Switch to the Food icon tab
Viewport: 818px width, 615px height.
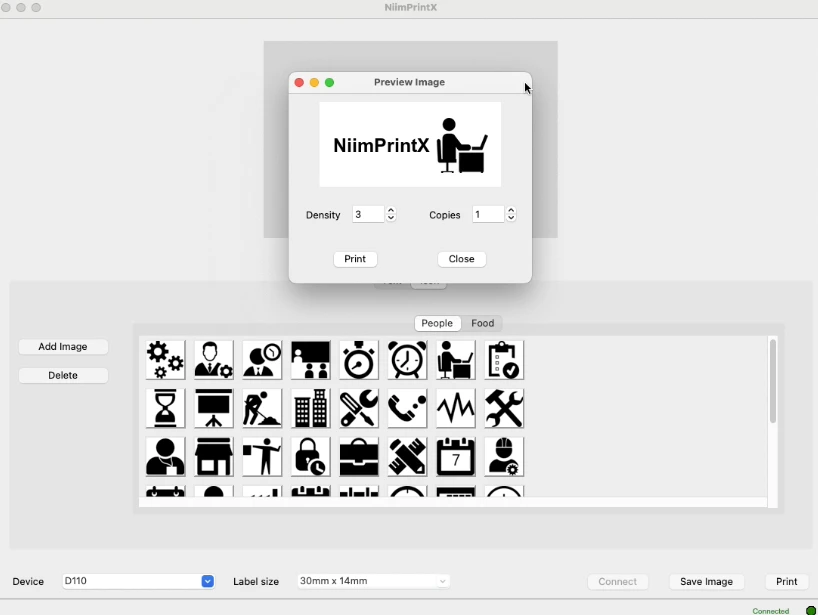tap(483, 323)
